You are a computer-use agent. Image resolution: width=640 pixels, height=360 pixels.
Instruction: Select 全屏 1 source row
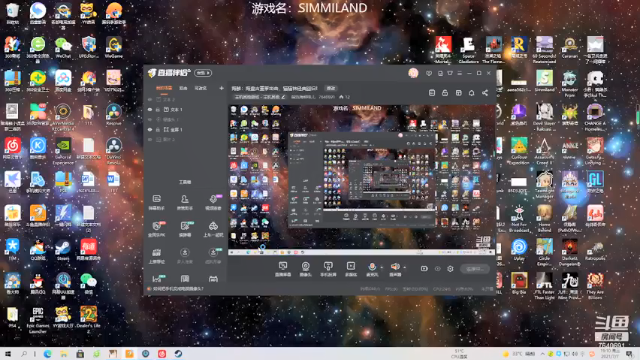tap(186, 130)
